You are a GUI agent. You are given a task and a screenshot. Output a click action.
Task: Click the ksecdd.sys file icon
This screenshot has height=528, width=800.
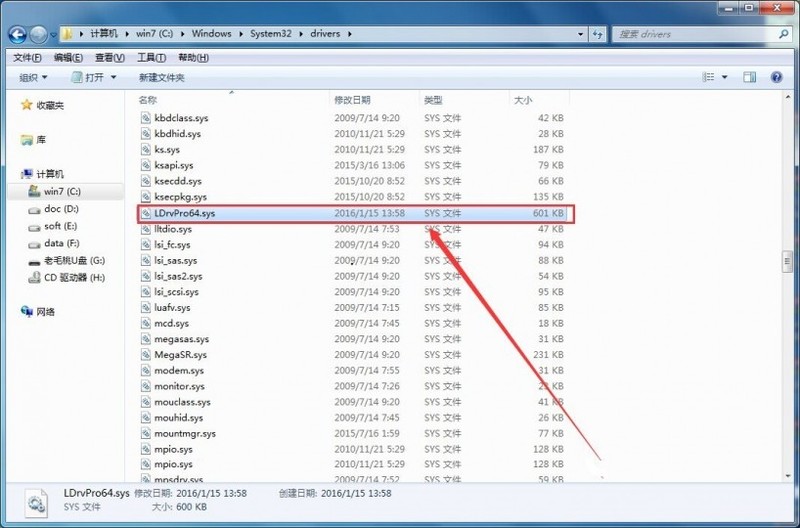coord(146,181)
